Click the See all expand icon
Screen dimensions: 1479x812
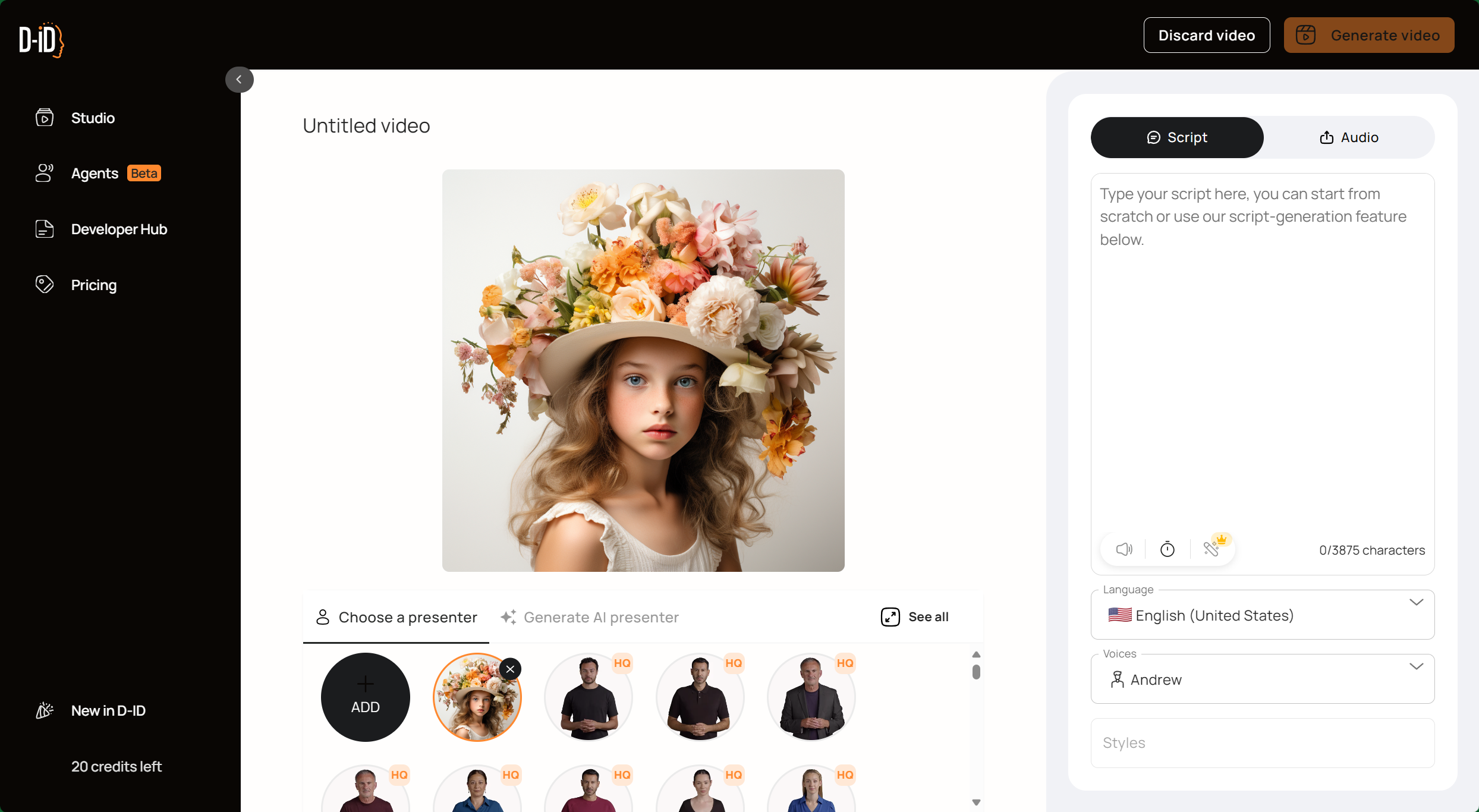pos(890,617)
